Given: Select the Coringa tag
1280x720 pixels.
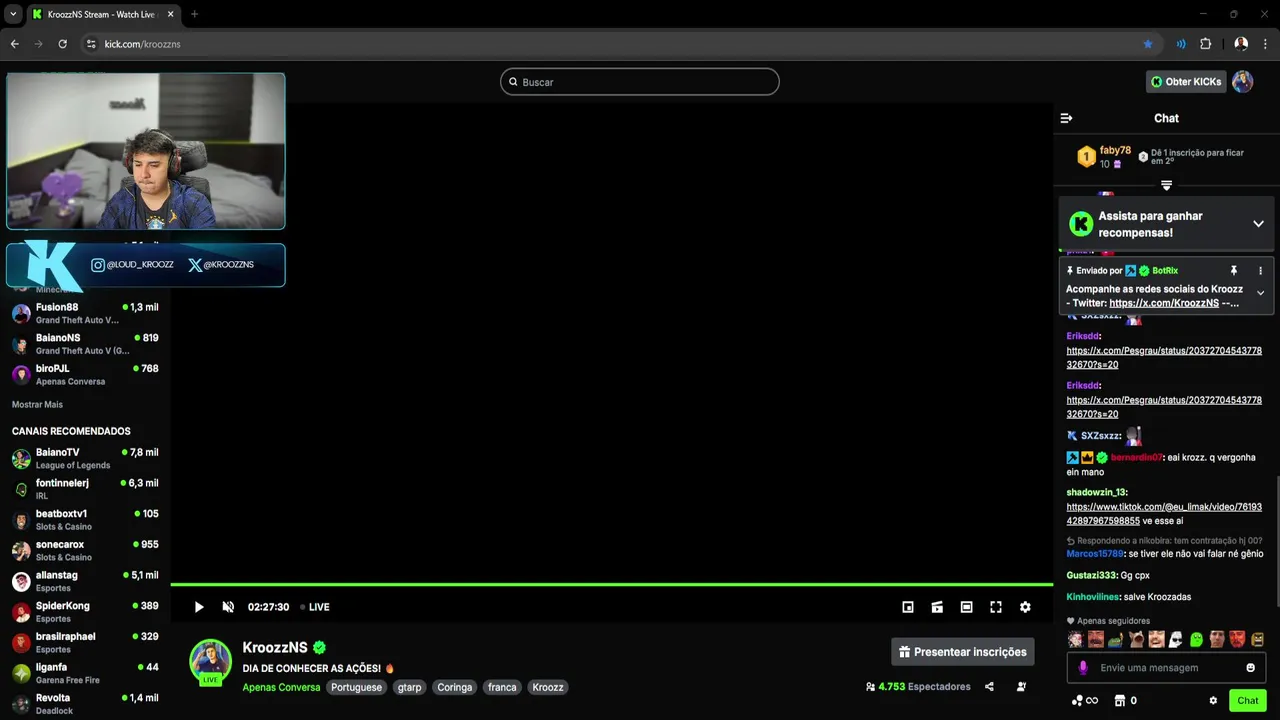Looking at the screenshot, I should (455, 688).
